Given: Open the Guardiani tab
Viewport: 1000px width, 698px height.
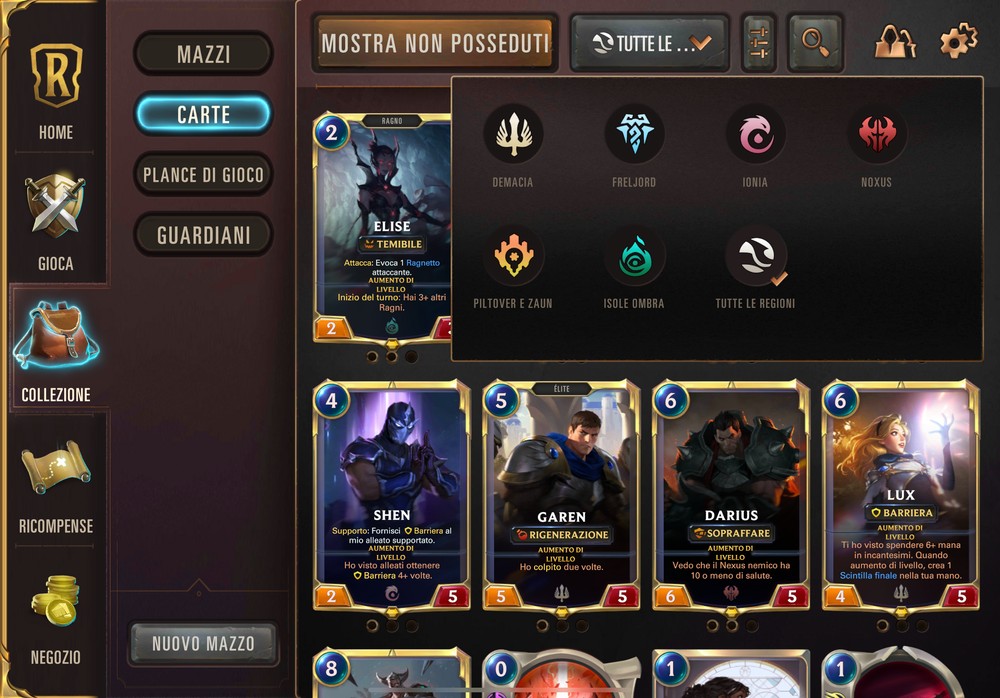Looking at the screenshot, I should click(203, 235).
